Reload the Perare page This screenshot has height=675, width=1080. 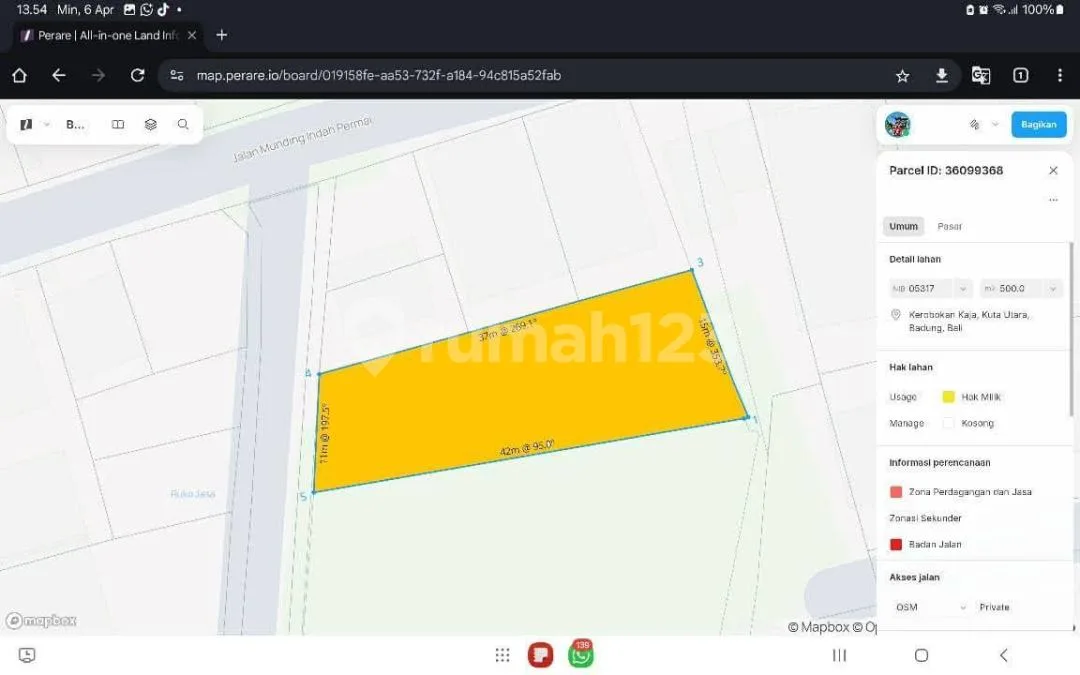tap(137, 76)
